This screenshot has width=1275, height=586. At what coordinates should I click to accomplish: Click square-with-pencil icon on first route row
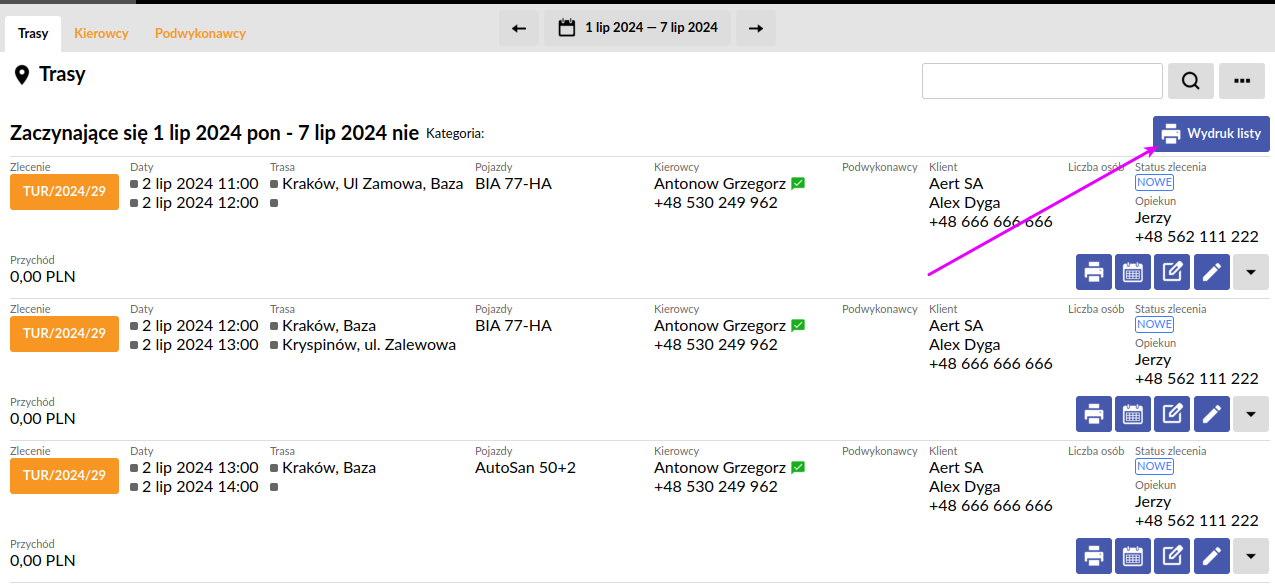(1172, 272)
